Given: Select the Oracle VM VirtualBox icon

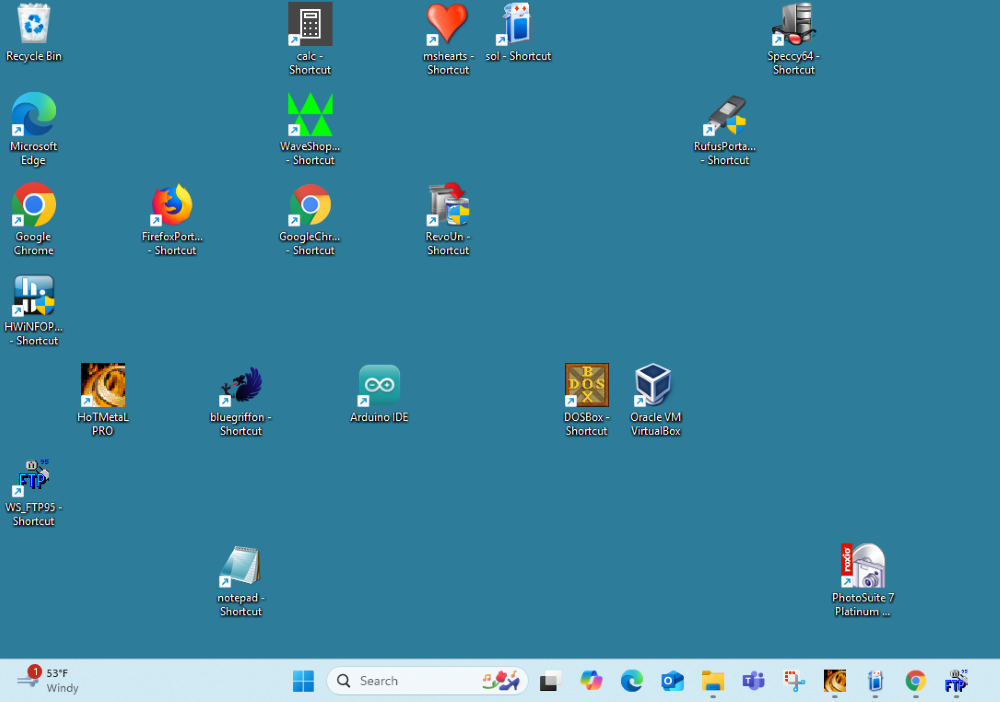Looking at the screenshot, I should 654,386.
